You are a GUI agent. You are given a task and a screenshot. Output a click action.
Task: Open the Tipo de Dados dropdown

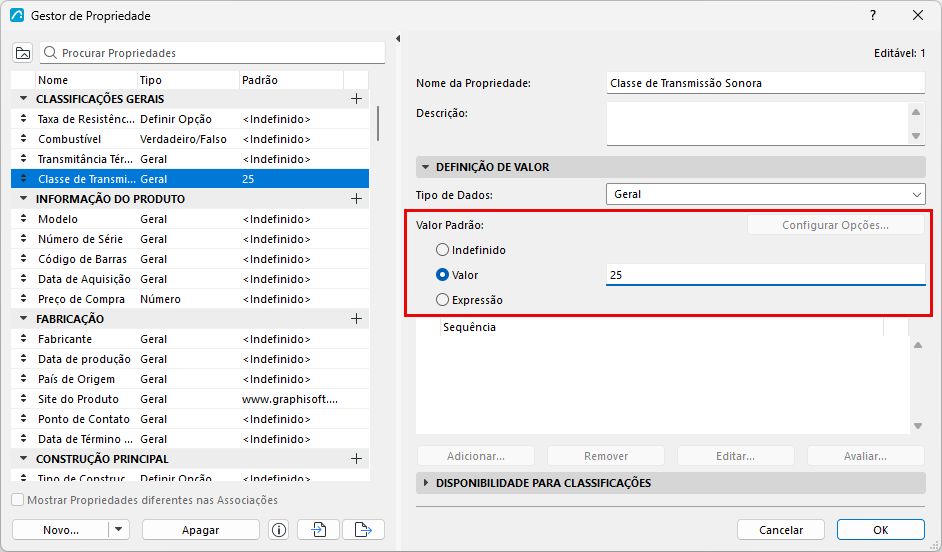coord(765,195)
